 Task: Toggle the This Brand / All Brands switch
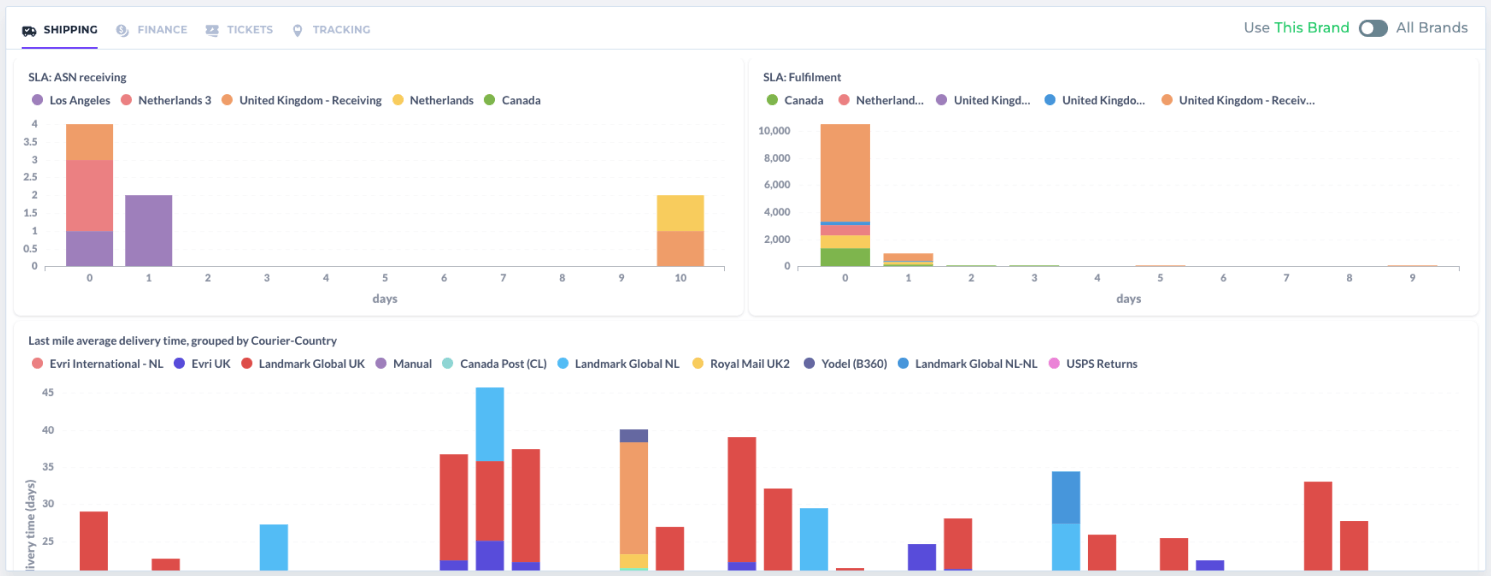pos(1373,28)
